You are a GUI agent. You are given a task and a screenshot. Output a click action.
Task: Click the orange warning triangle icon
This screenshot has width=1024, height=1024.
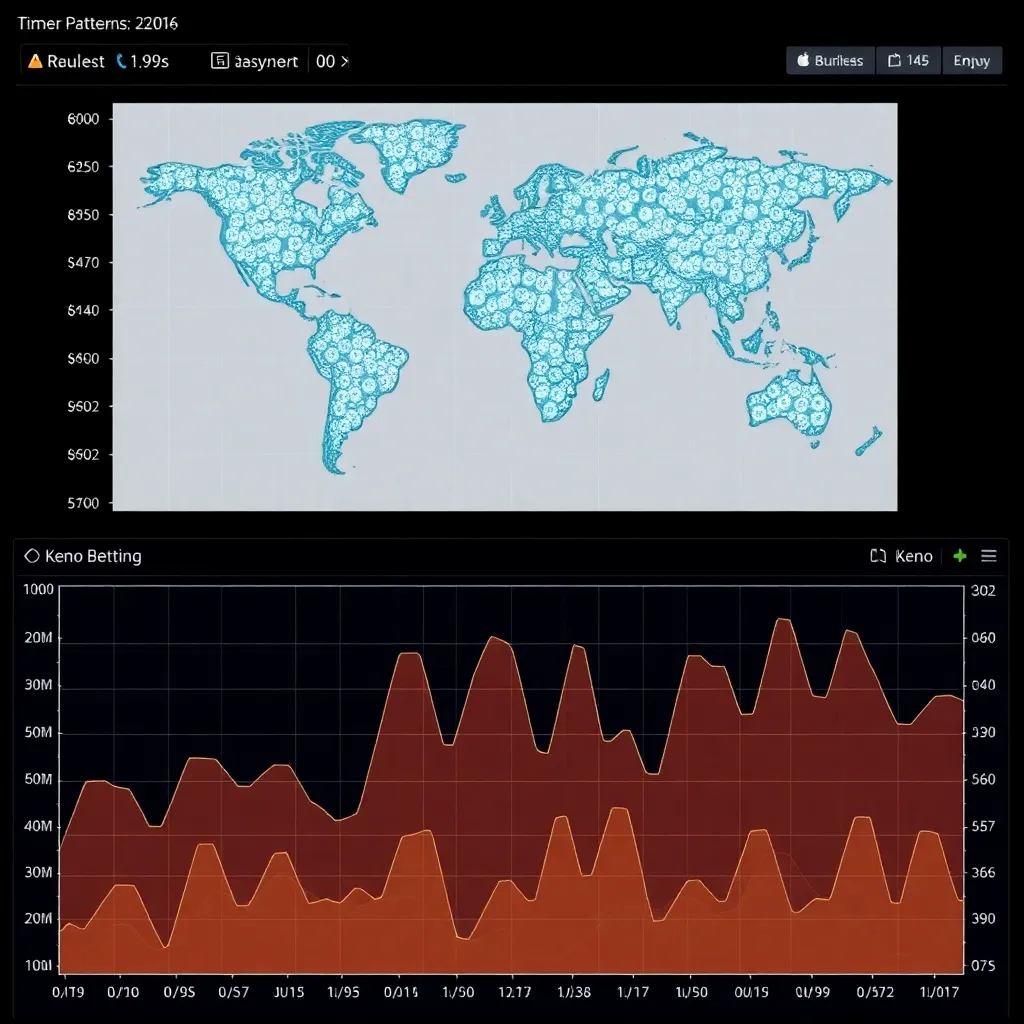[35, 61]
